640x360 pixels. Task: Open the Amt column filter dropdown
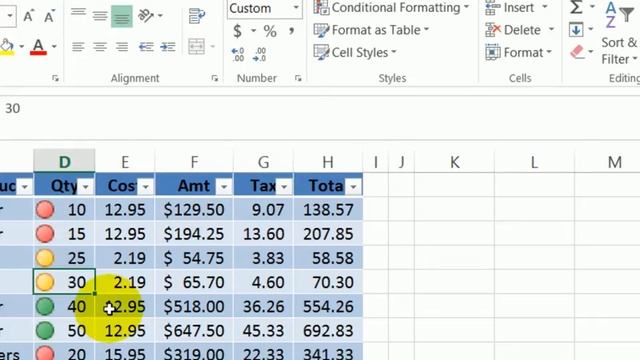click(224, 187)
